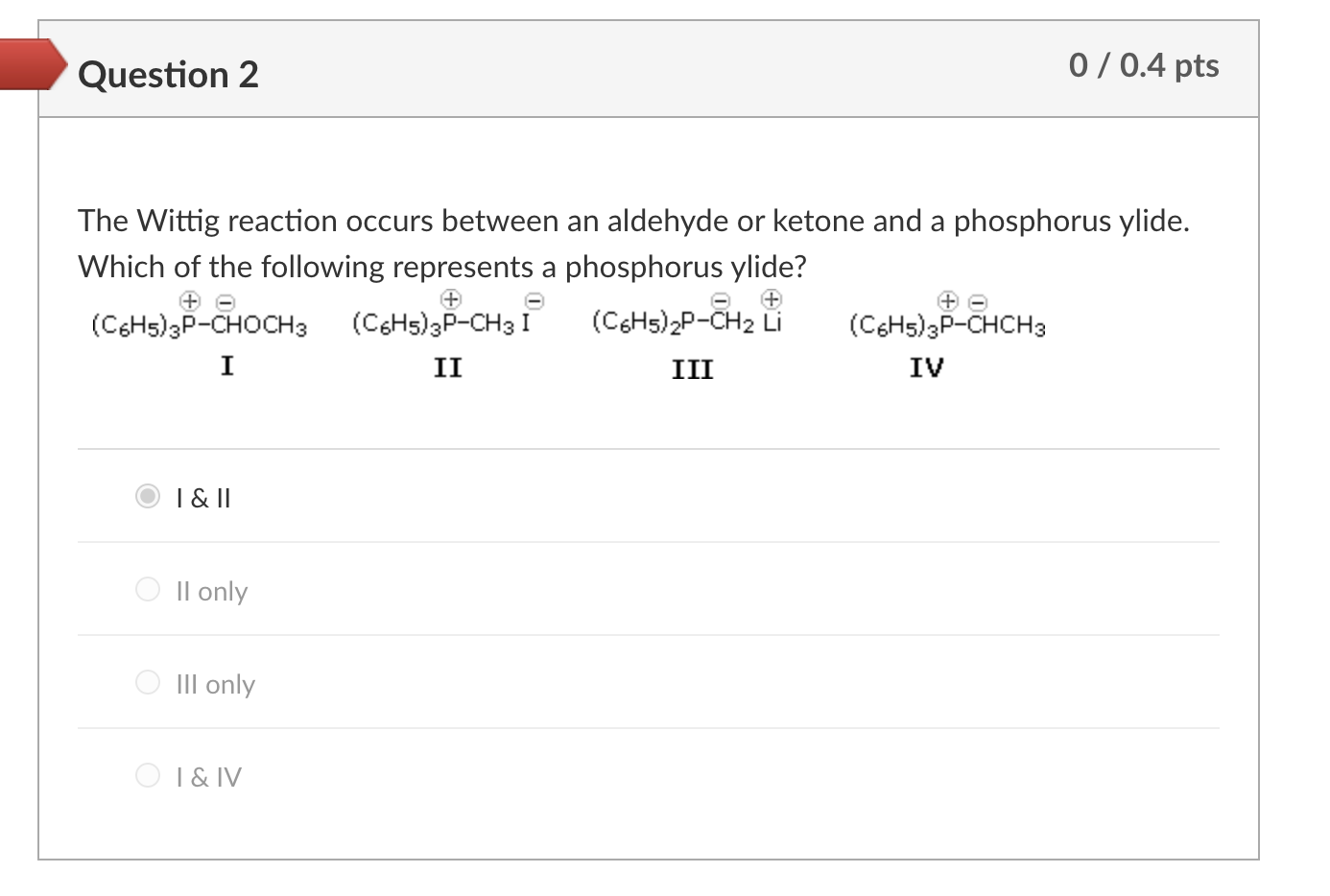Image resolution: width=1330 pixels, height=896 pixels.
Task: Click structure I formula (C6H5)3P-CHOCH3
Action: 200,316
